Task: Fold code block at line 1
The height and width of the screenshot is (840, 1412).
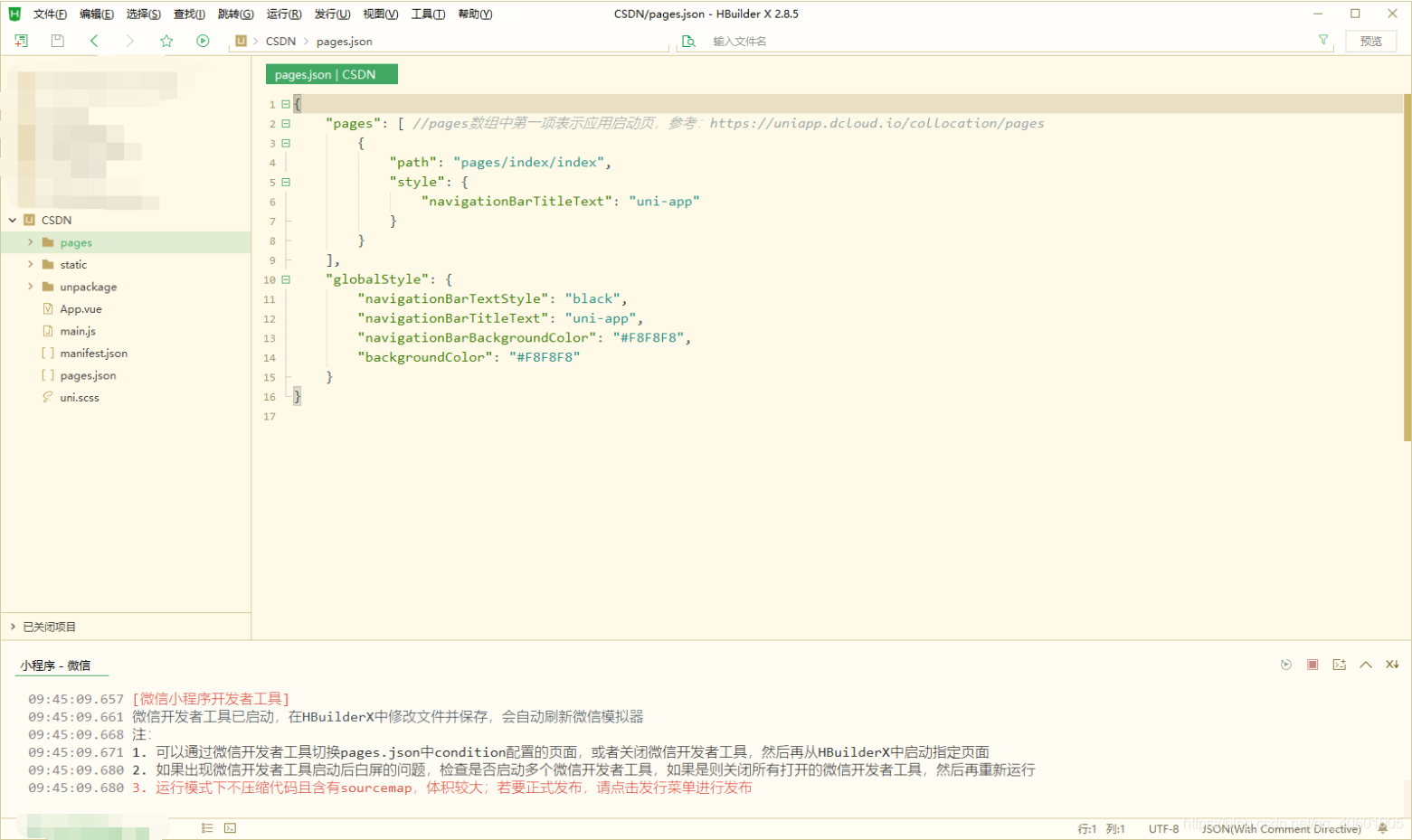Action: (286, 104)
